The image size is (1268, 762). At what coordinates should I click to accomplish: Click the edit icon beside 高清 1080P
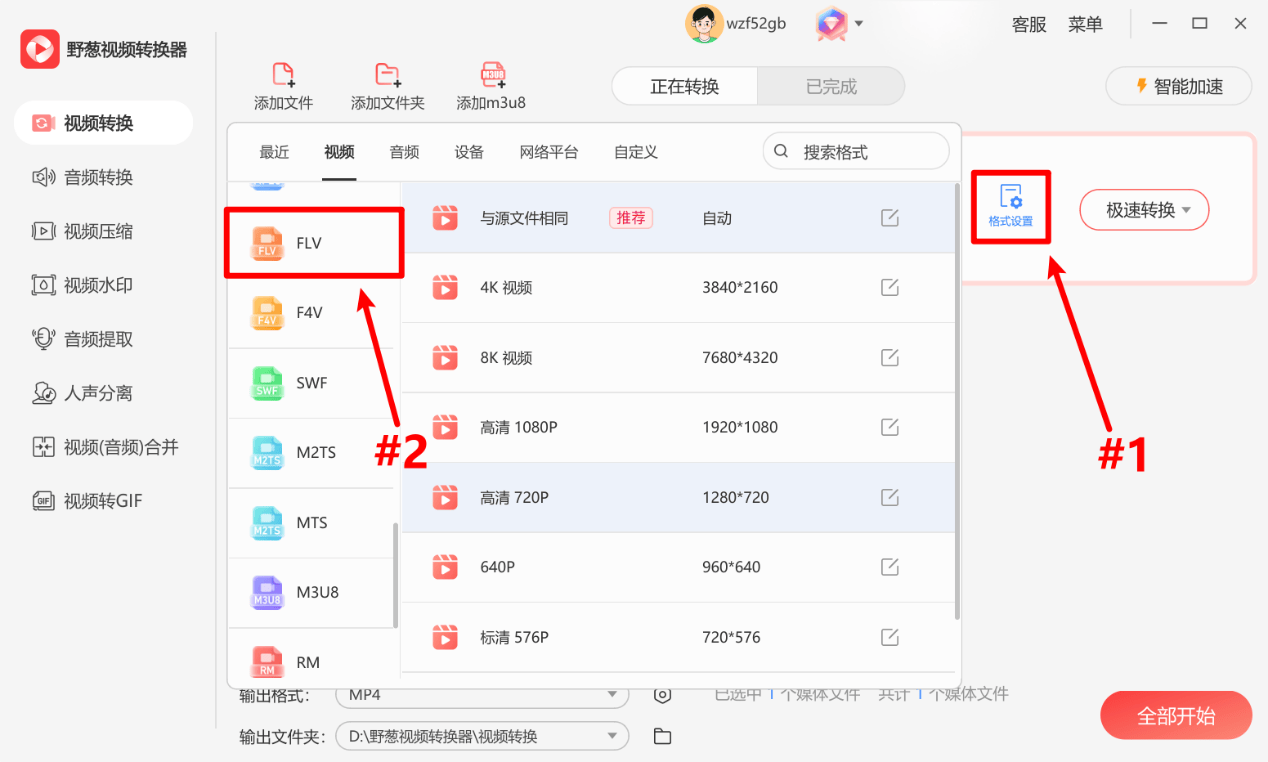pos(890,427)
